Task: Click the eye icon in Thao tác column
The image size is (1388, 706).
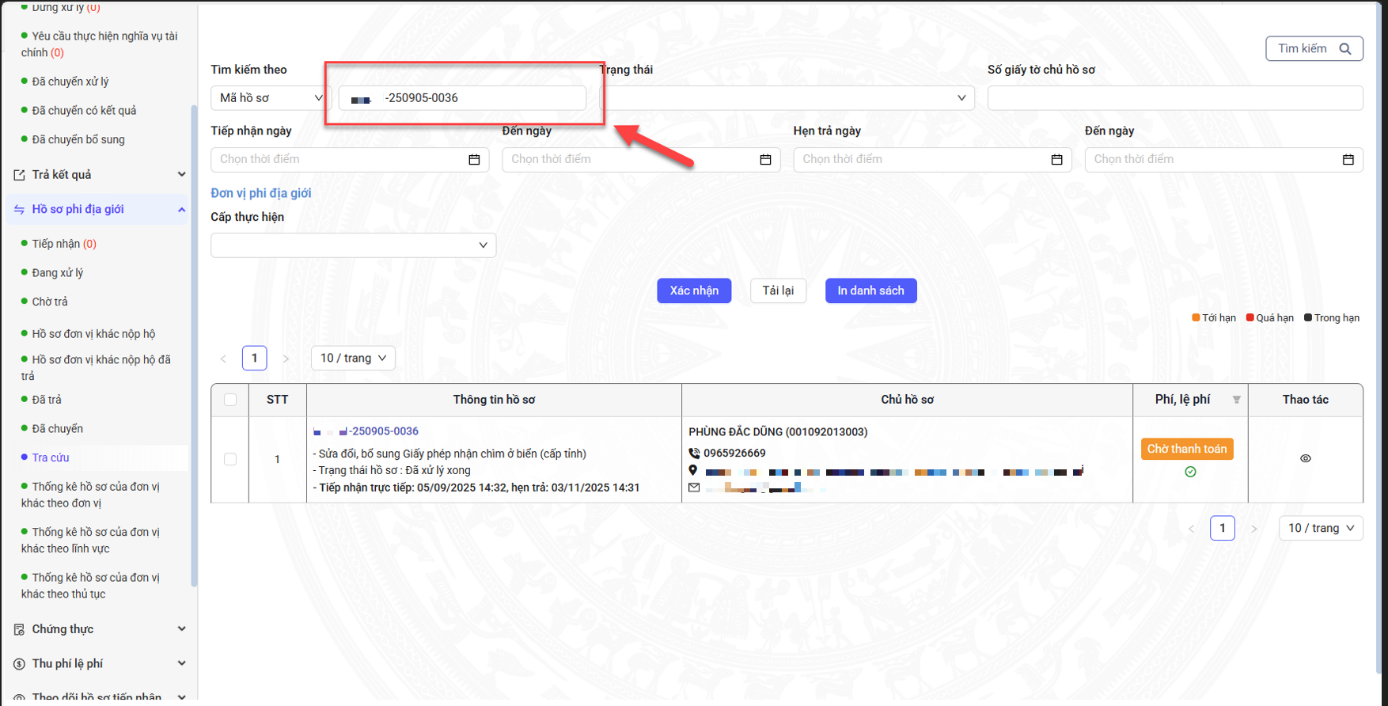Action: click(x=1305, y=459)
